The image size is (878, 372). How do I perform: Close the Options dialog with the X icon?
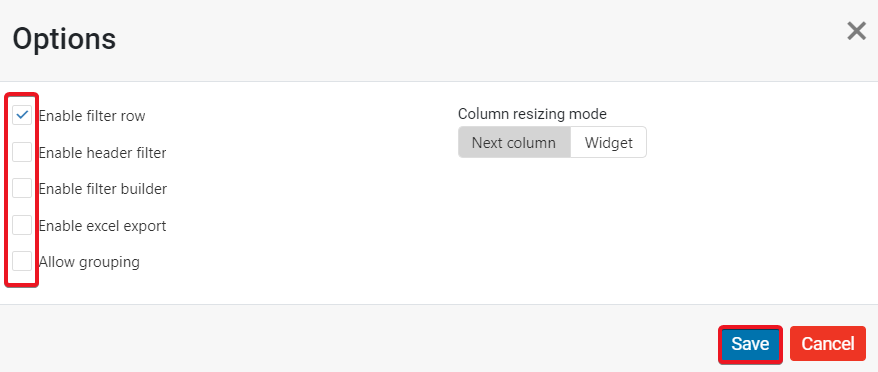coord(857,31)
